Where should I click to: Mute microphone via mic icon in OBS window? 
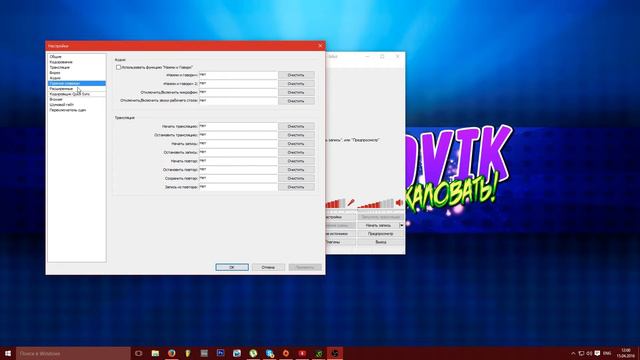point(351,202)
